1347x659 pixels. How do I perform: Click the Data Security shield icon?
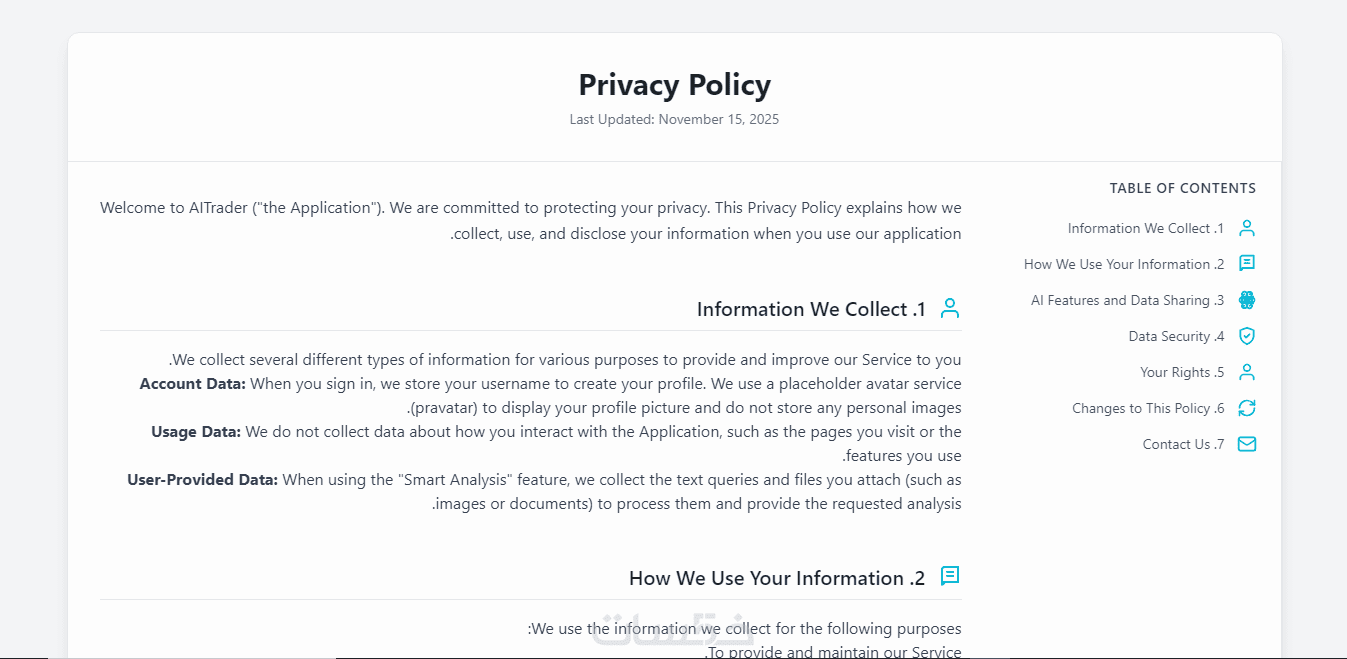pyautogui.click(x=1247, y=336)
